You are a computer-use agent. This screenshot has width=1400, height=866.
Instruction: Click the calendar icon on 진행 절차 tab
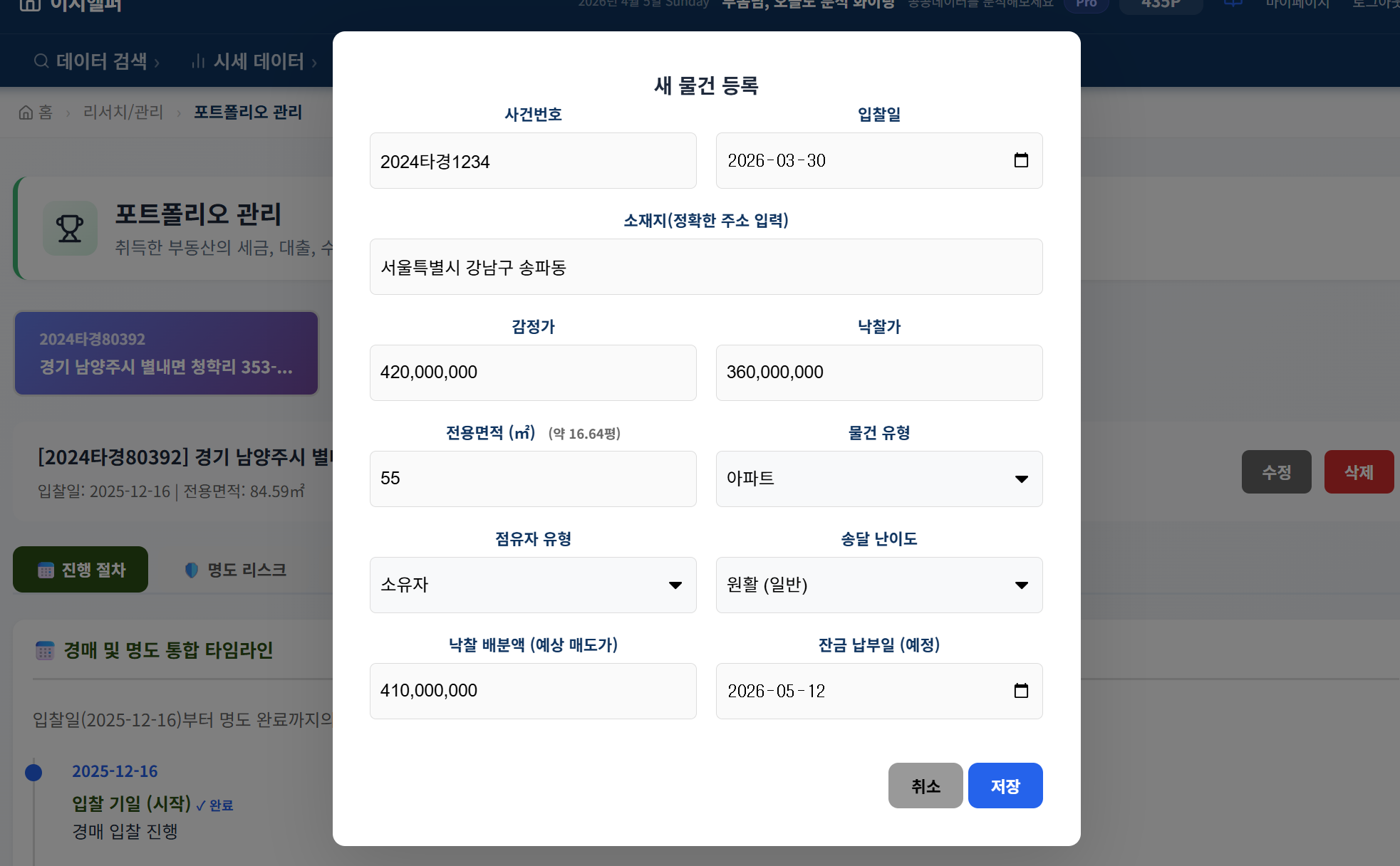[46, 569]
